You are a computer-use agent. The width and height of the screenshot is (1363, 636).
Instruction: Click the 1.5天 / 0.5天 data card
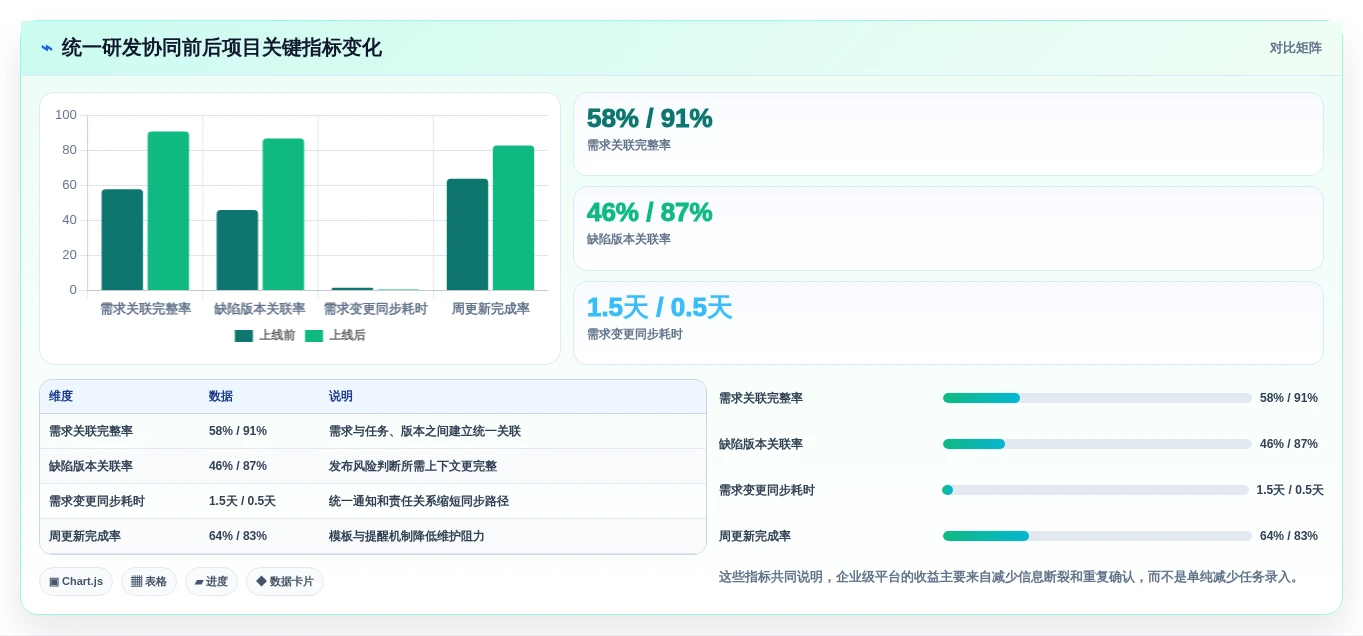point(948,323)
